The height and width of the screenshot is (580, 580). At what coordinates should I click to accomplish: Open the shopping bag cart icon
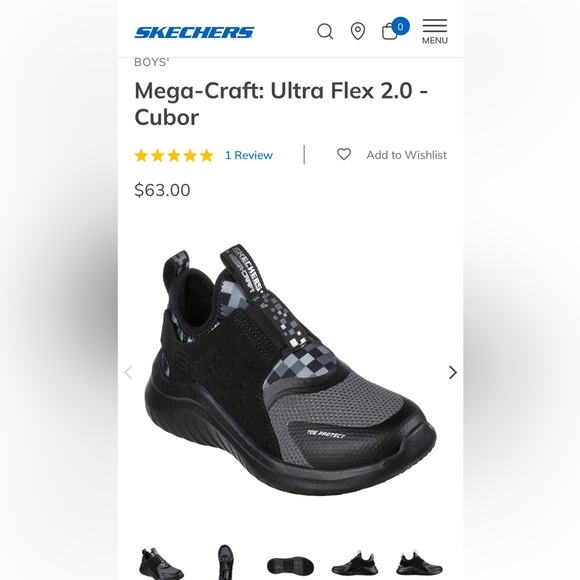390,31
